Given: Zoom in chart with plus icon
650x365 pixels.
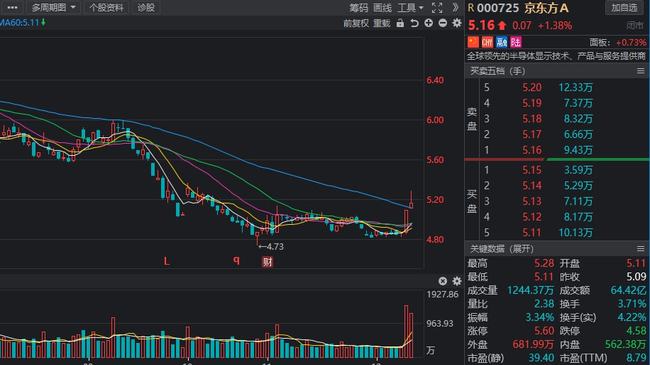Looking at the screenshot, I should 429,23.
